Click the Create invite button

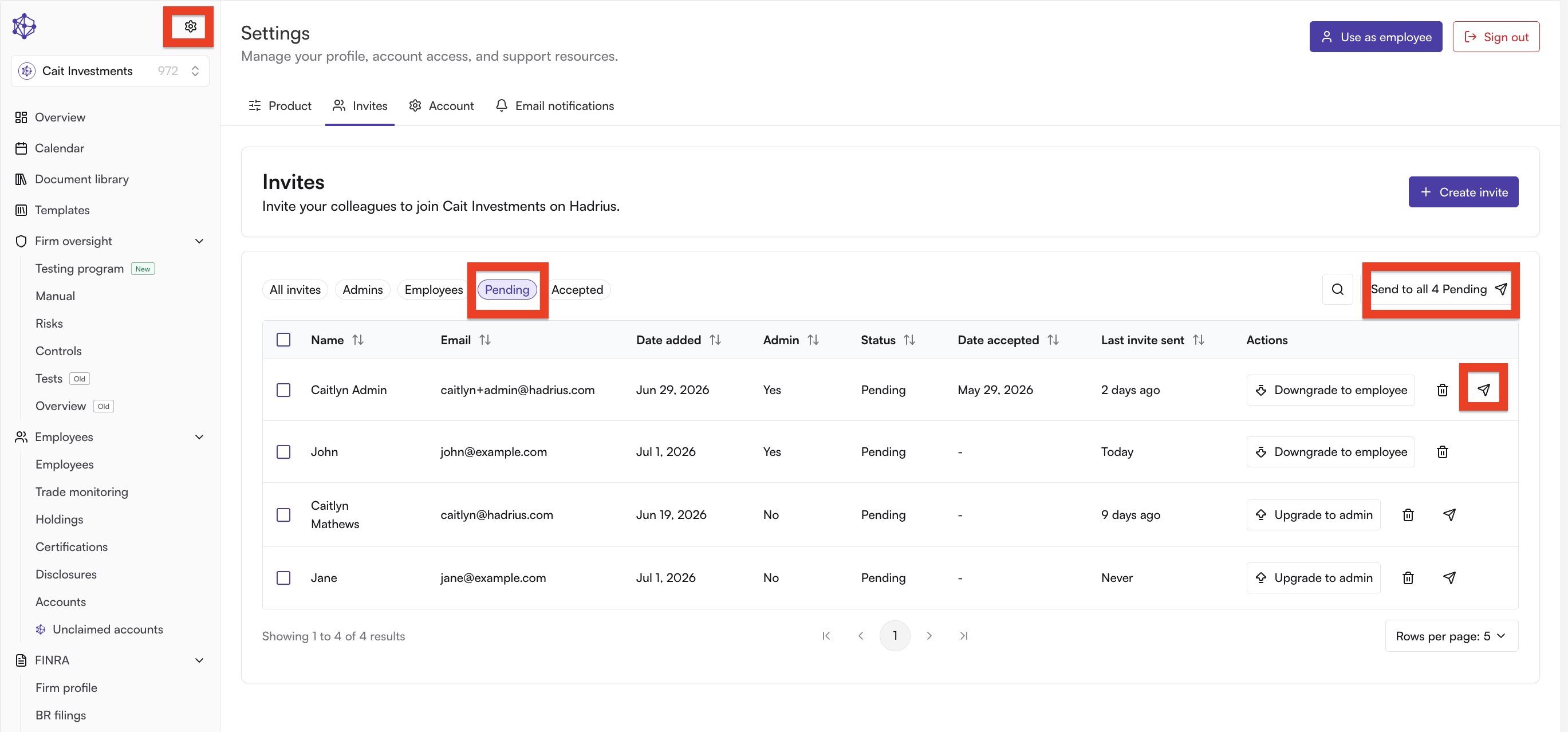pyautogui.click(x=1463, y=192)
